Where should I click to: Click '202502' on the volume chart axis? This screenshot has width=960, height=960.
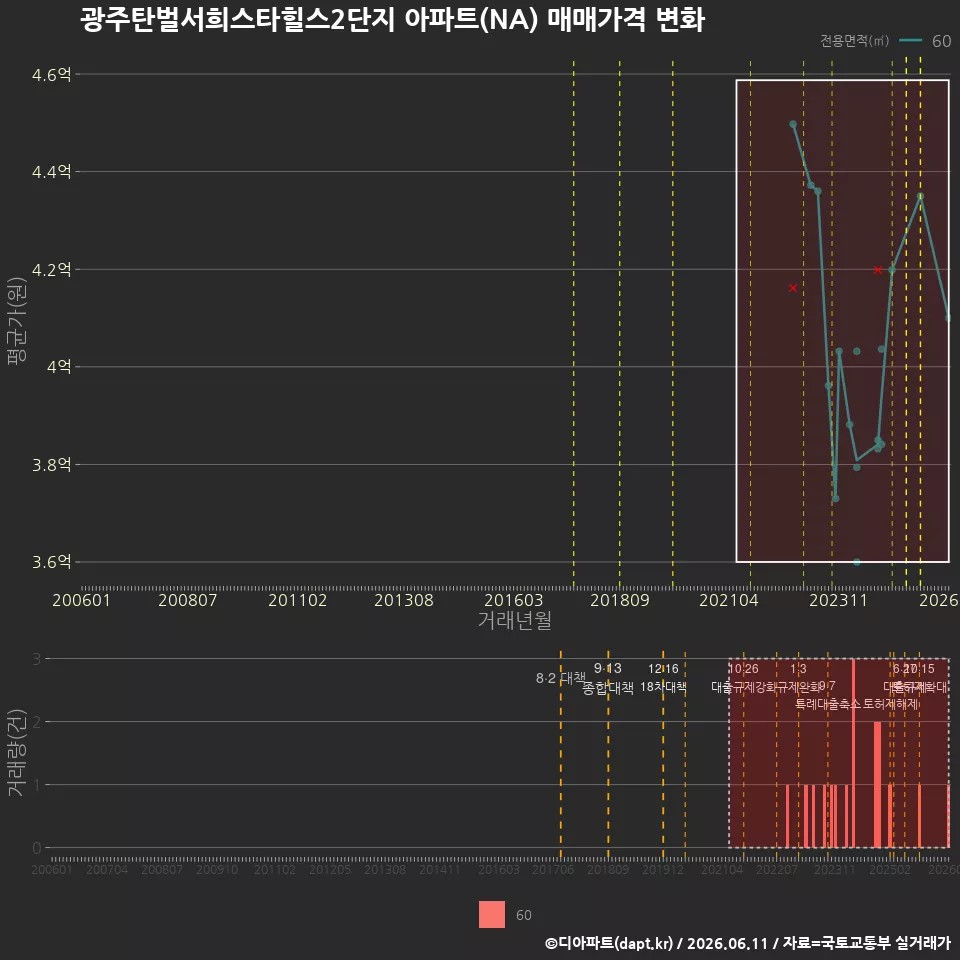coord(890,869)
